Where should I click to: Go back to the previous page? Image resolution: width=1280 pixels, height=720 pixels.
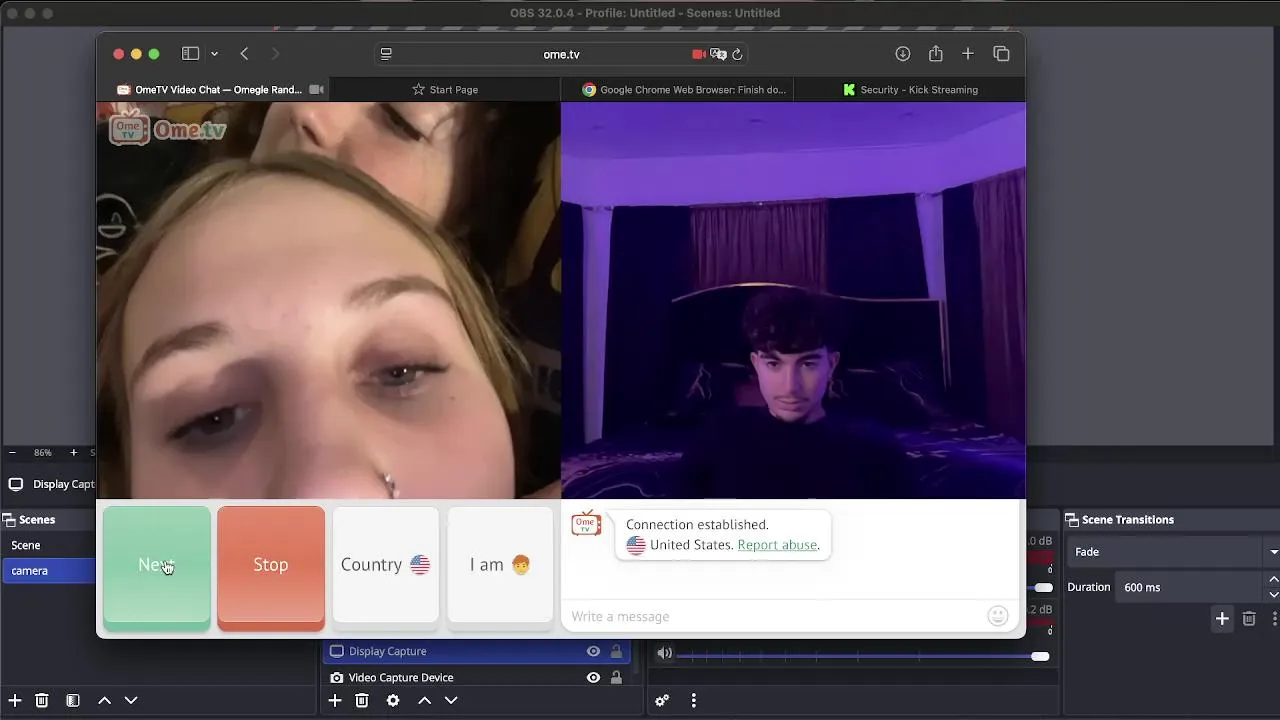(244, 54)
